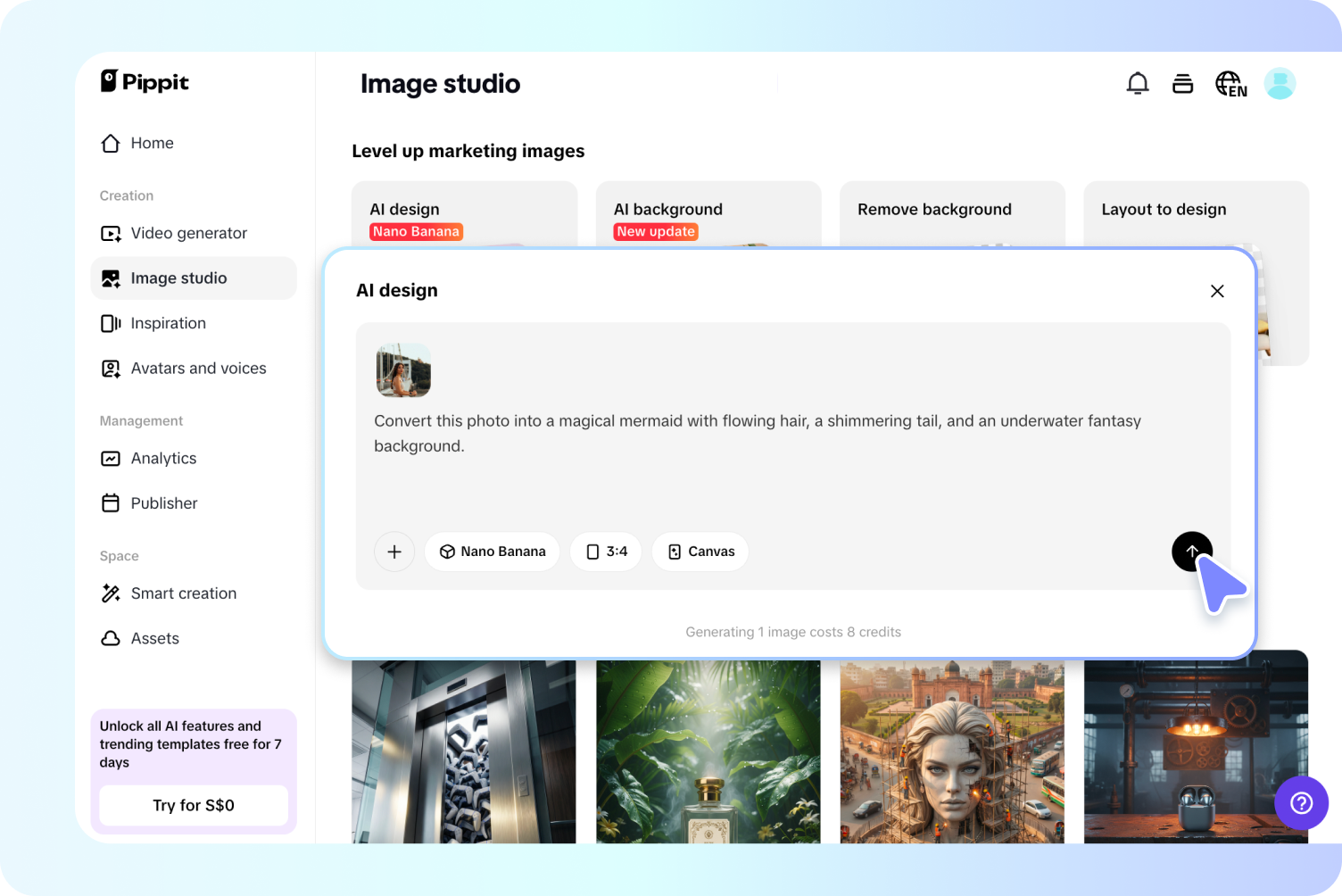The image size is (1342, 896).
Task: Open the 3:4 aspect ratio dropdown
Action: point(606,552)
